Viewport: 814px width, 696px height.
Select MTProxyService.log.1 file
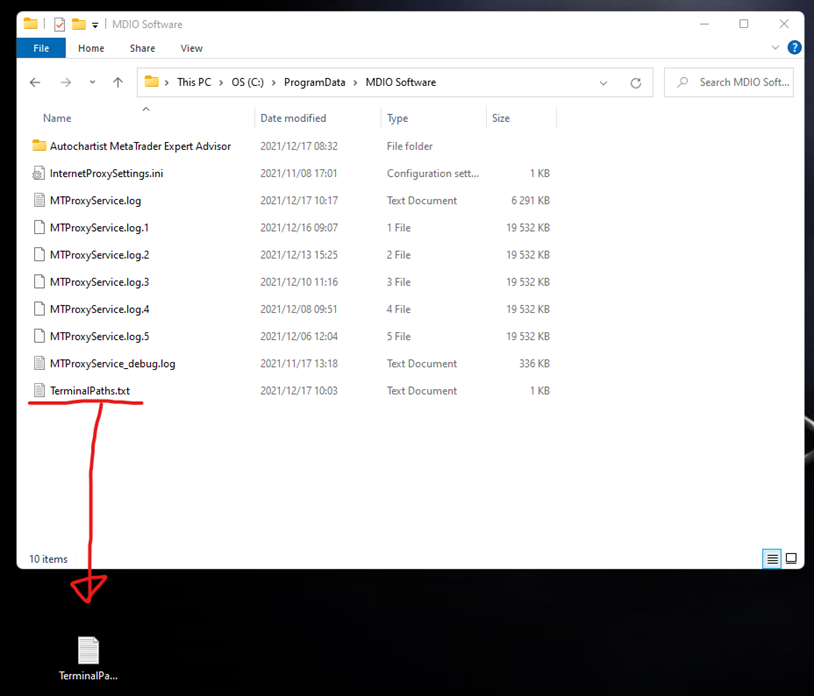99,227
